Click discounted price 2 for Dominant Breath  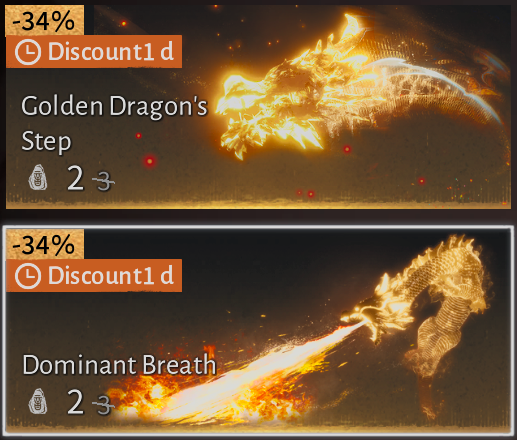75,402
